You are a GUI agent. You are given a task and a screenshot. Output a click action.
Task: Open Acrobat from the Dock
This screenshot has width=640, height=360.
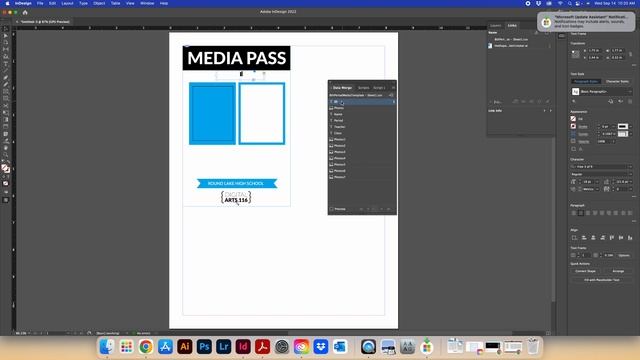pos(262,347)
